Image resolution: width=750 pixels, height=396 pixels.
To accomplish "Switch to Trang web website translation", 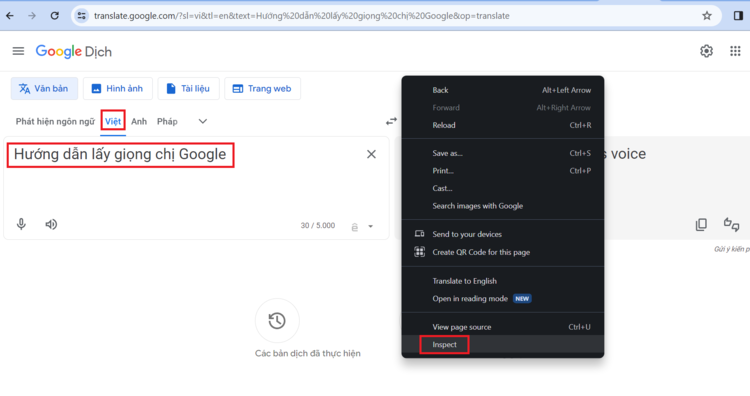I will click(262, 88).
